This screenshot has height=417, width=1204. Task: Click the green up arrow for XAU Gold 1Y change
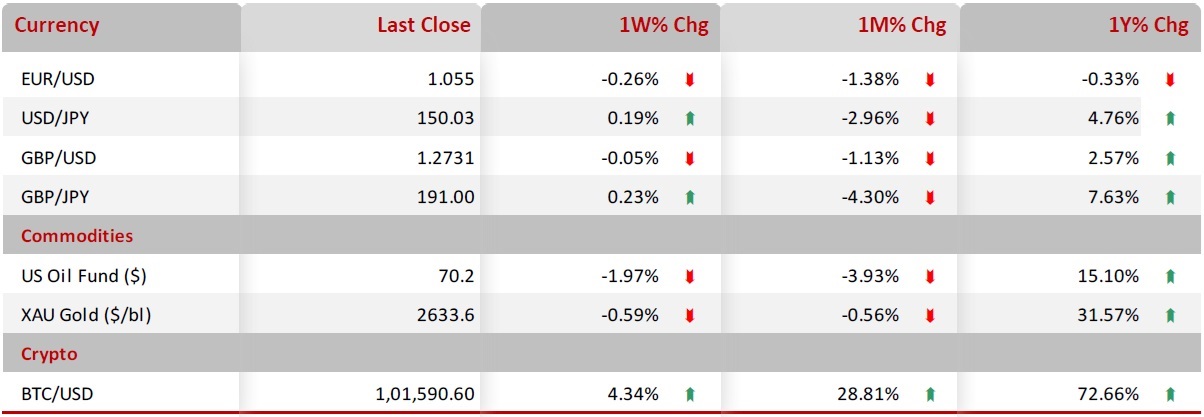point(1170,315)
